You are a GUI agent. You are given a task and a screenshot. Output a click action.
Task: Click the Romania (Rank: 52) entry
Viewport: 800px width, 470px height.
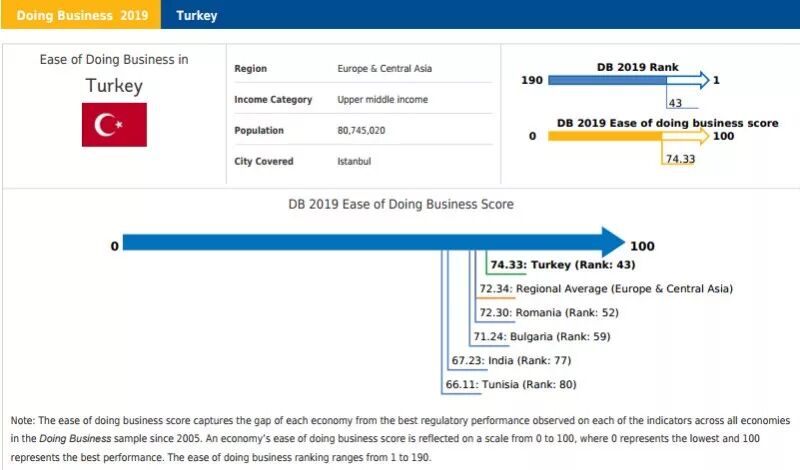(x=549, y=312)
